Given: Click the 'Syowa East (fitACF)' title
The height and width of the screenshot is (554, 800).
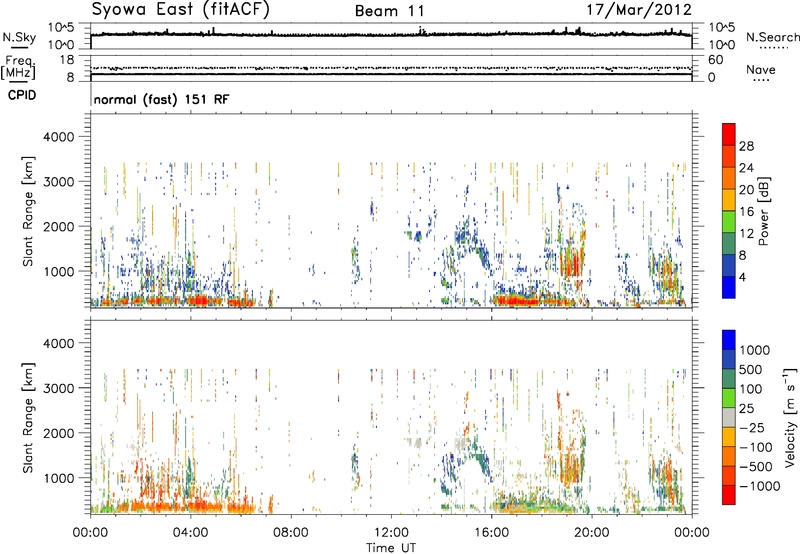Looking at the screenshot, I should 180,10.
